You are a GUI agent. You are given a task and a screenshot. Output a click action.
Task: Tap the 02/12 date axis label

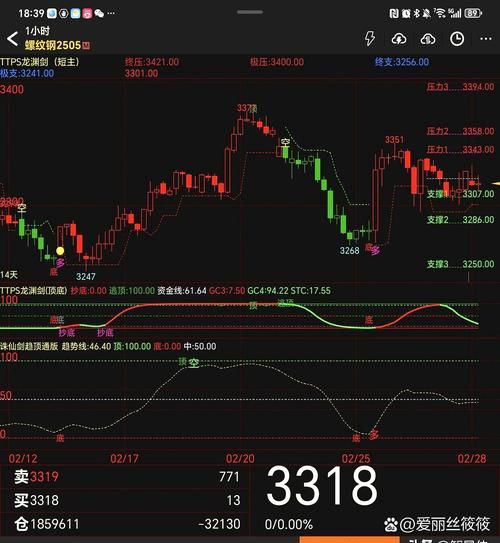[23, 459]
